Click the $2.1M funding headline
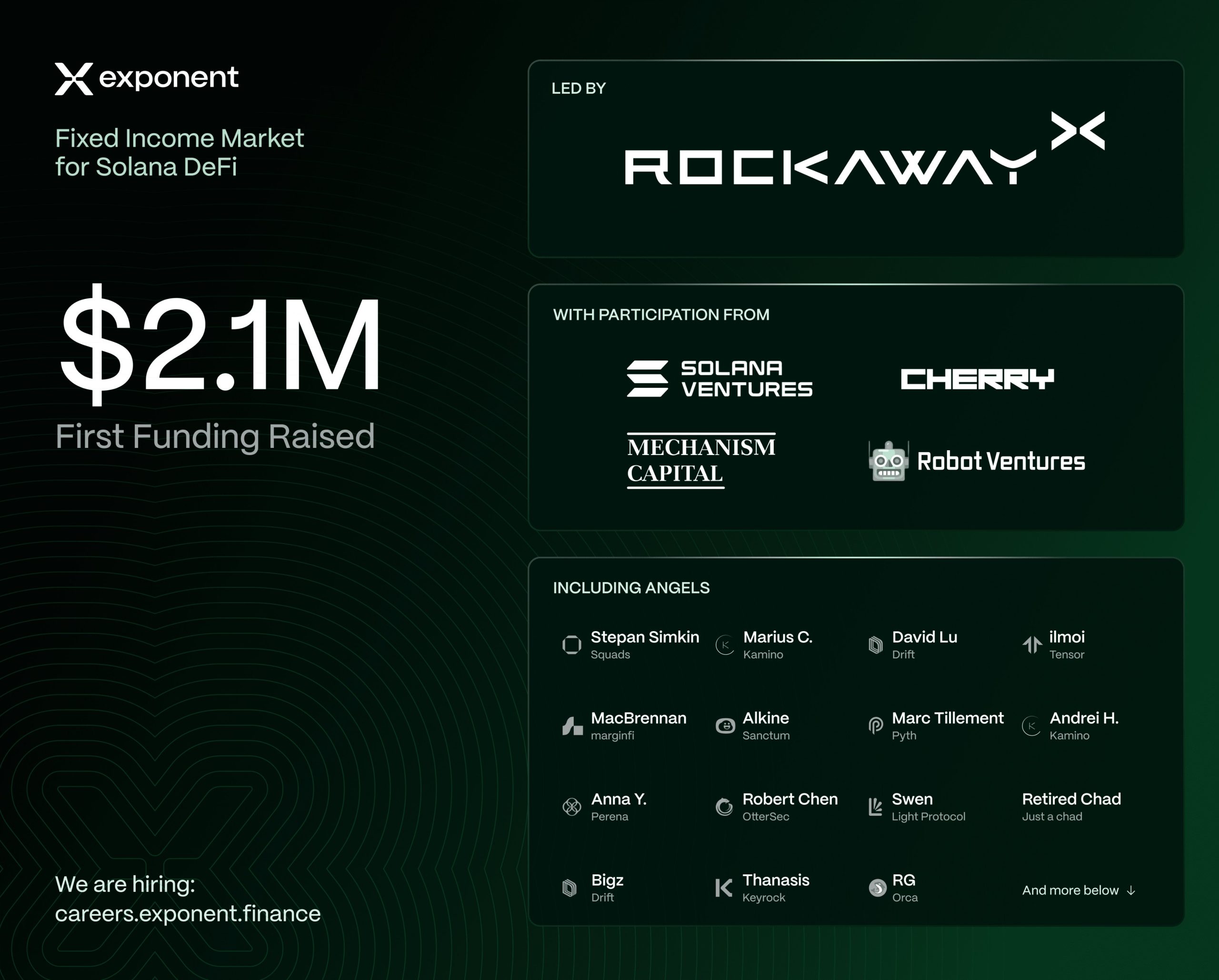 220,345
